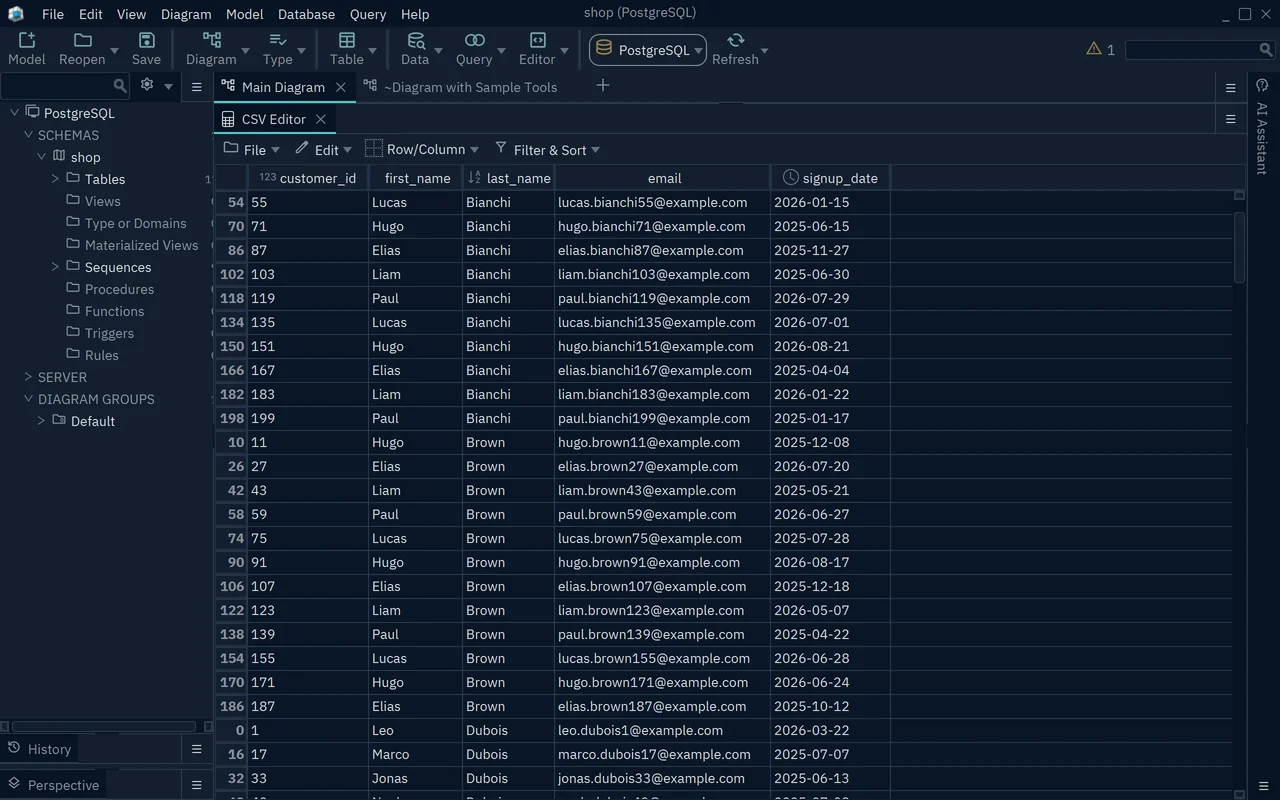The height and width of the screenshot is (800, 1280).
Task: Expand the Sequences folder node
Action: click(56, 267)
